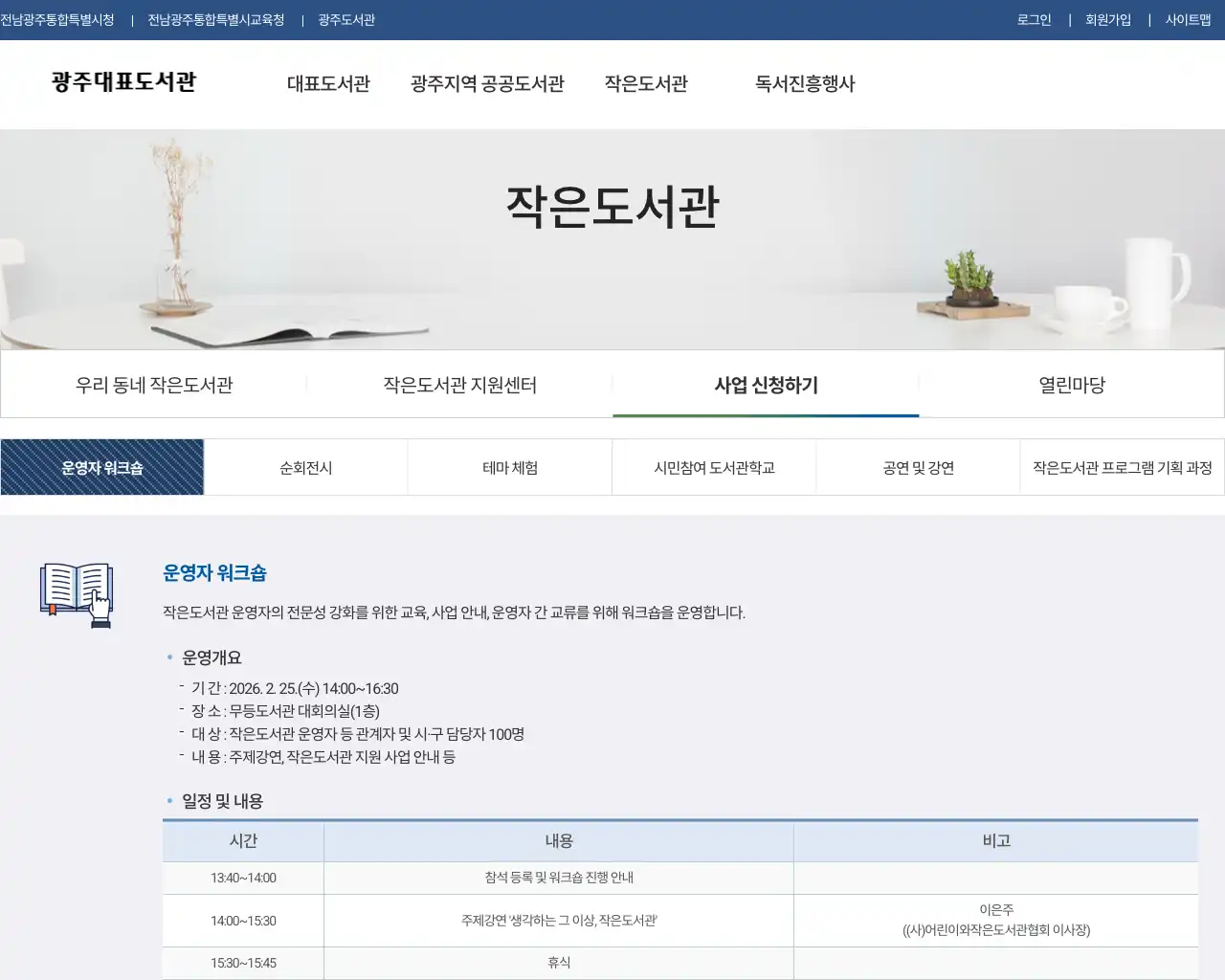This screenshot has width=1225, height=980.
Task: Click the 참석 등록 및 워크숍 진행 안내 cell
Action: point(559,878)
